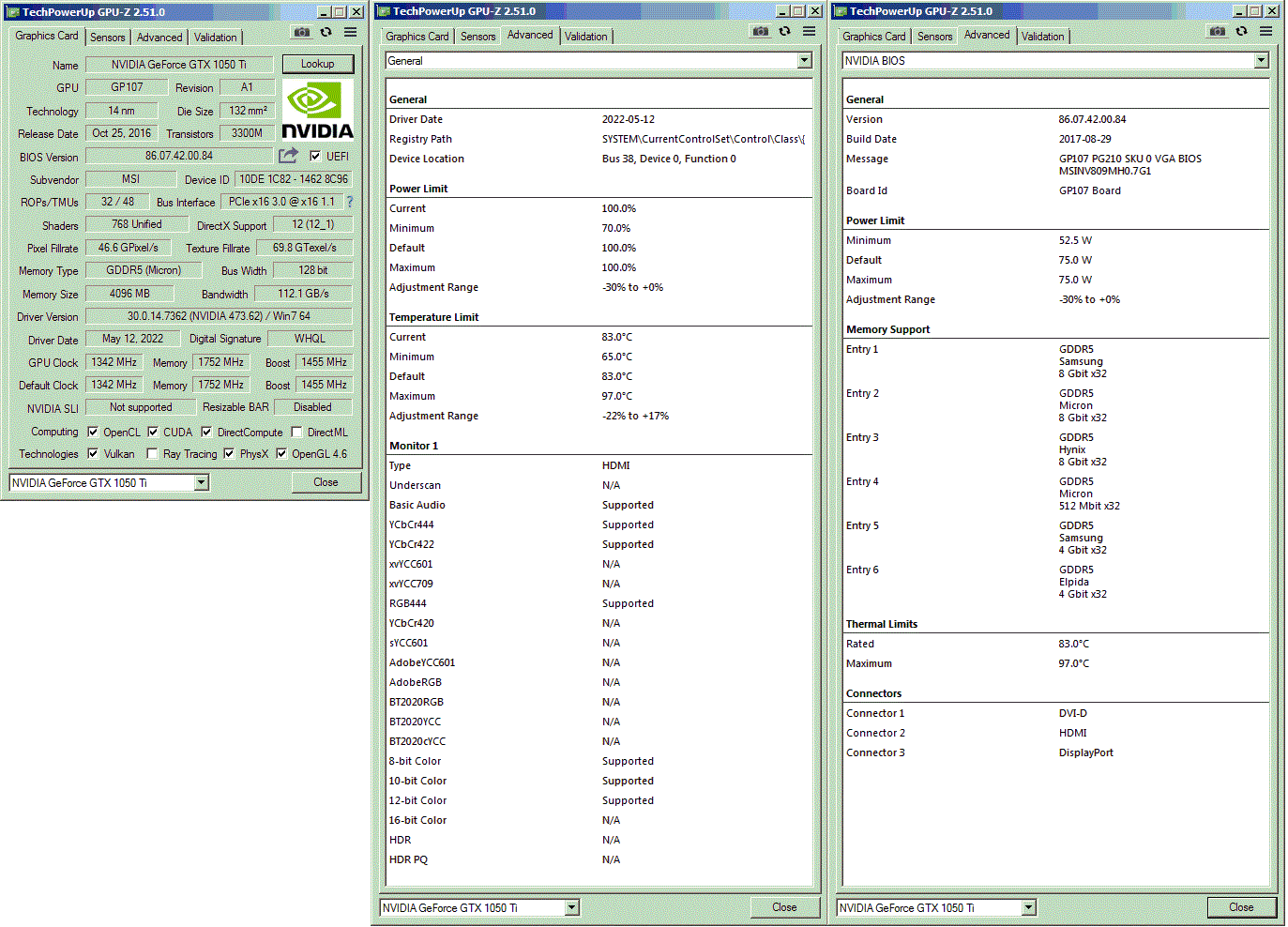The image size is (1288, 927).
Task: Toggle the DirectCompute checkbox
Action: (206, 432)
